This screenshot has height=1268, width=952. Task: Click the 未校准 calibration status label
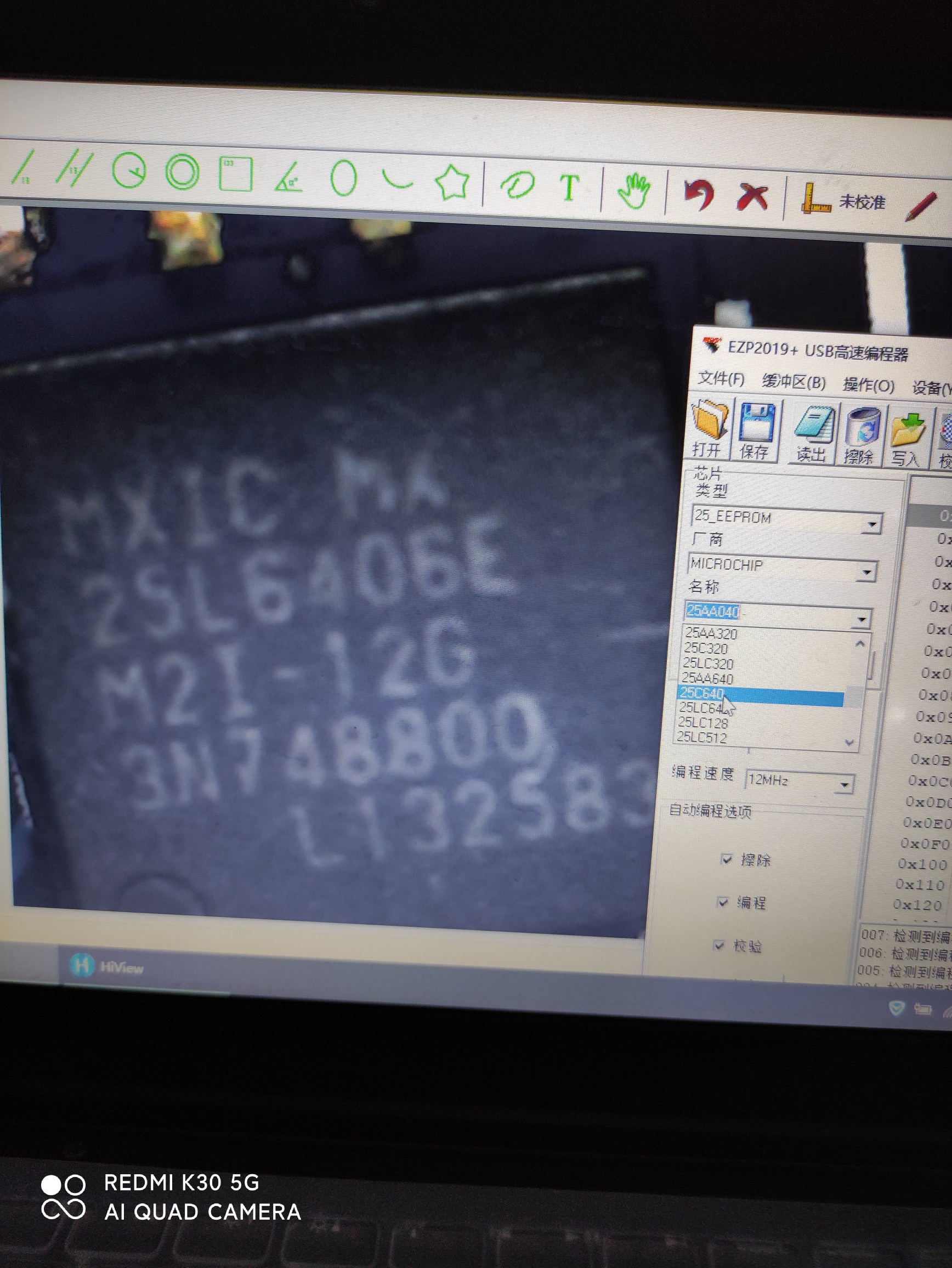point(862,202)
